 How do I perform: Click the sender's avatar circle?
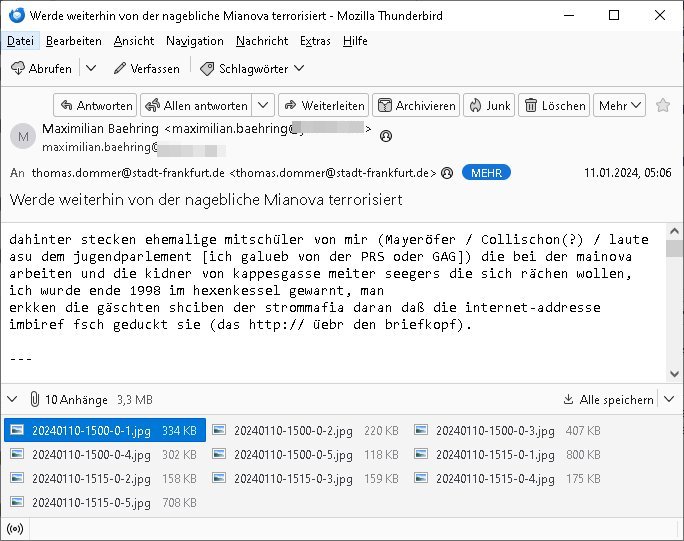click(x=23, y=135)
